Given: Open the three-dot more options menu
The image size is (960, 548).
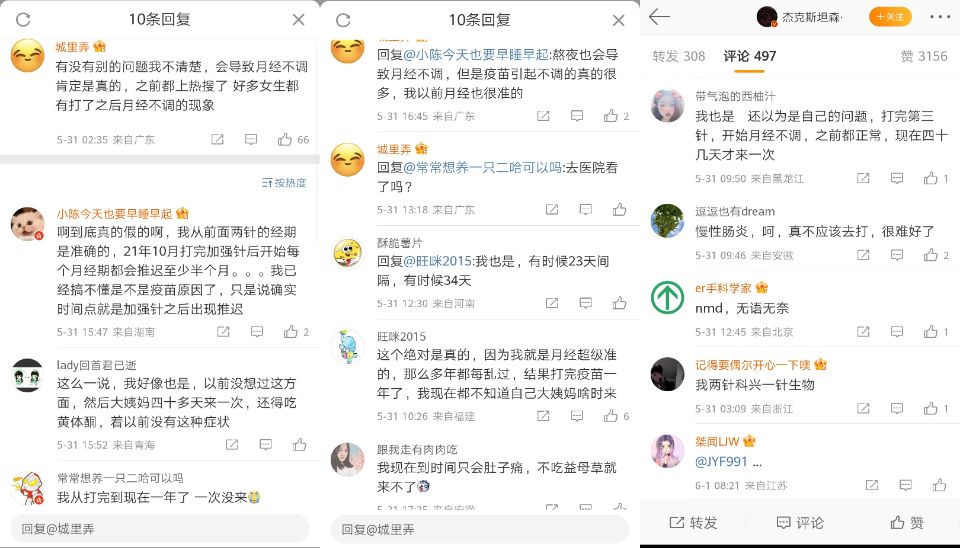Looking at the screenshot, I should [x=939, y=17].
